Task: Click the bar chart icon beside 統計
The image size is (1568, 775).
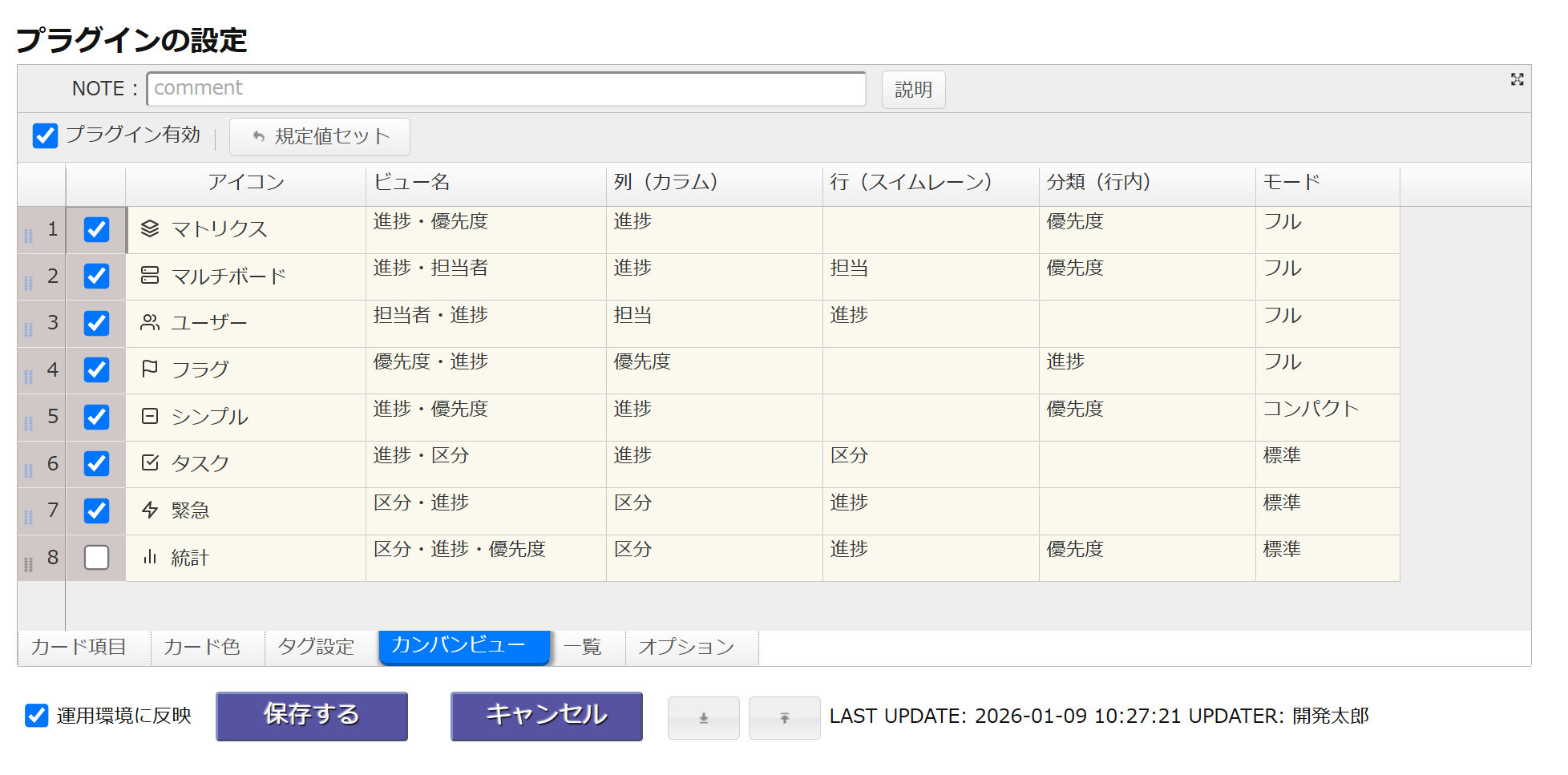Action: pos(150,557)
